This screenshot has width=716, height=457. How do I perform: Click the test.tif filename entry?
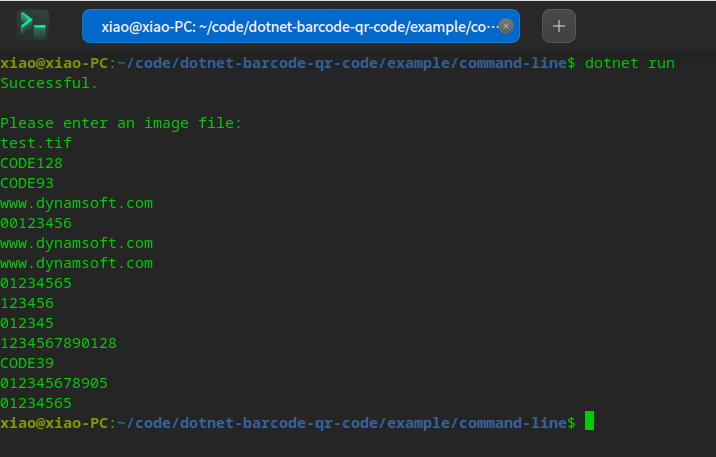pos(36,143)
